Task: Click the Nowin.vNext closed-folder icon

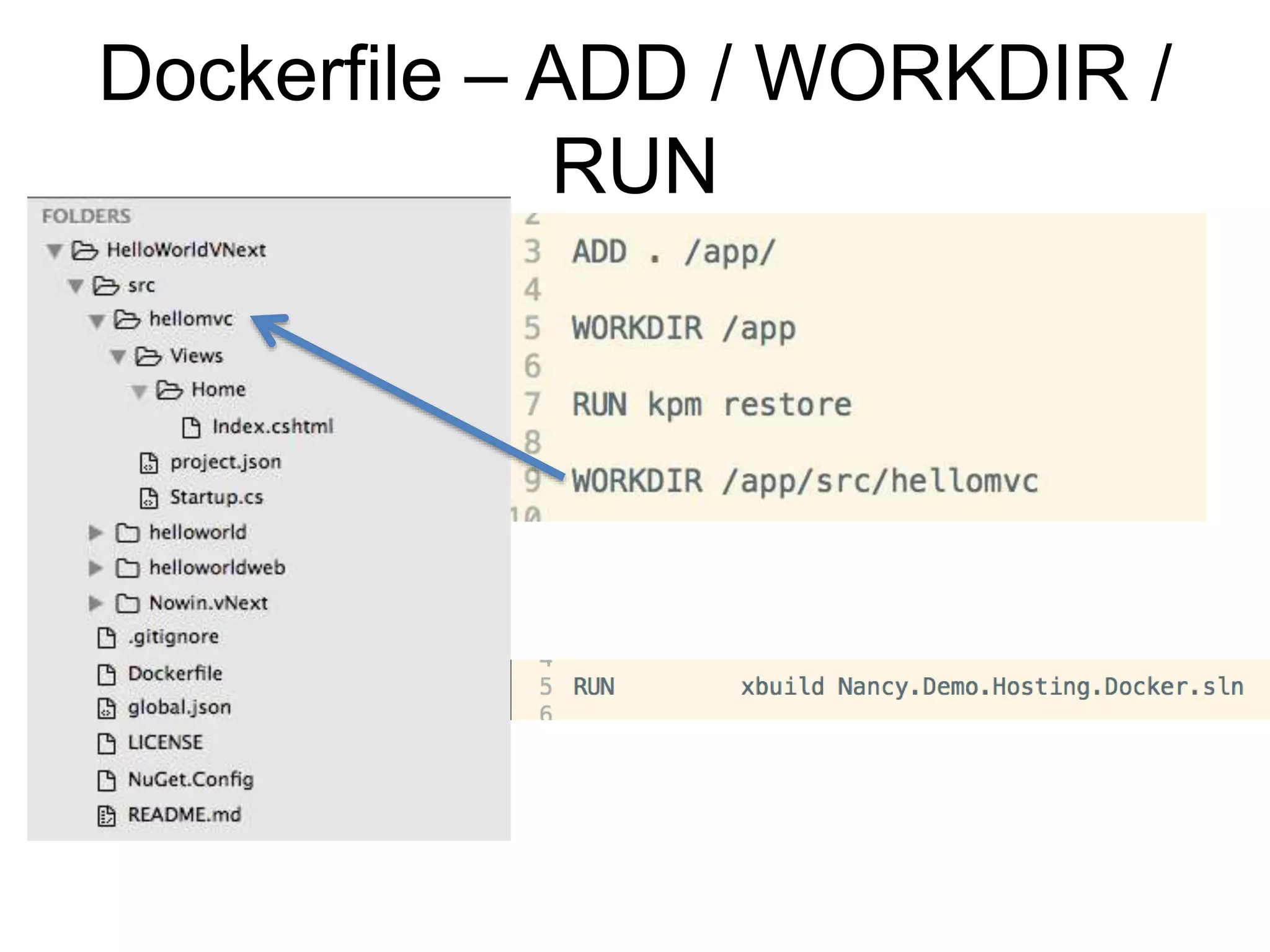Action: pos(128,603)
